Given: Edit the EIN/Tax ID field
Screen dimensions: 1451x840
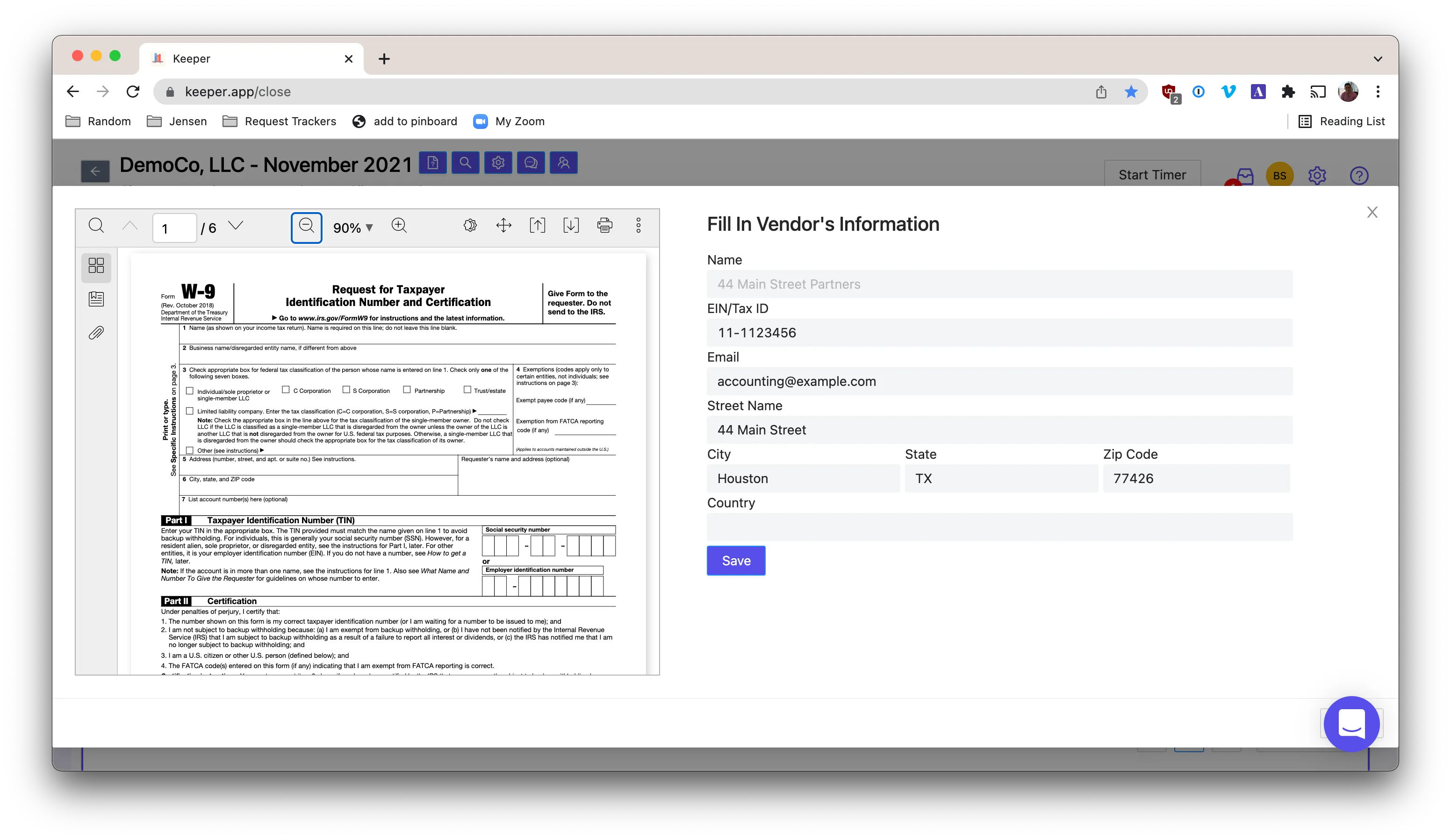Looking at the screenshot, I should point(999,333).
